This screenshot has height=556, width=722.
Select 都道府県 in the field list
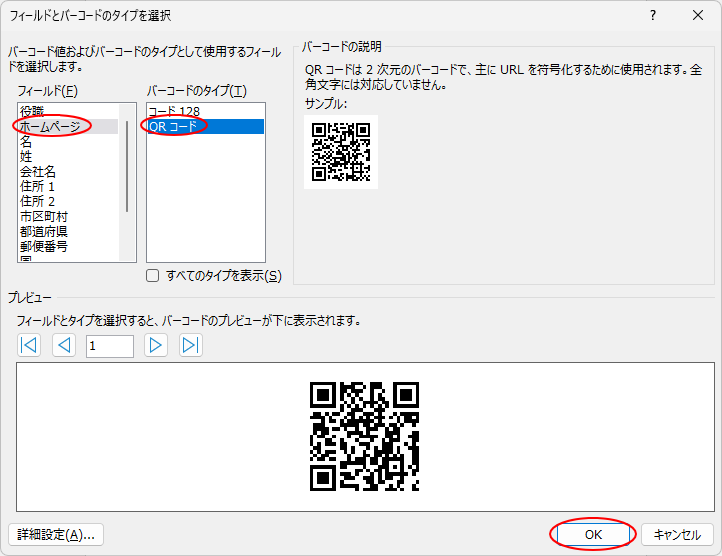[44, 231]
